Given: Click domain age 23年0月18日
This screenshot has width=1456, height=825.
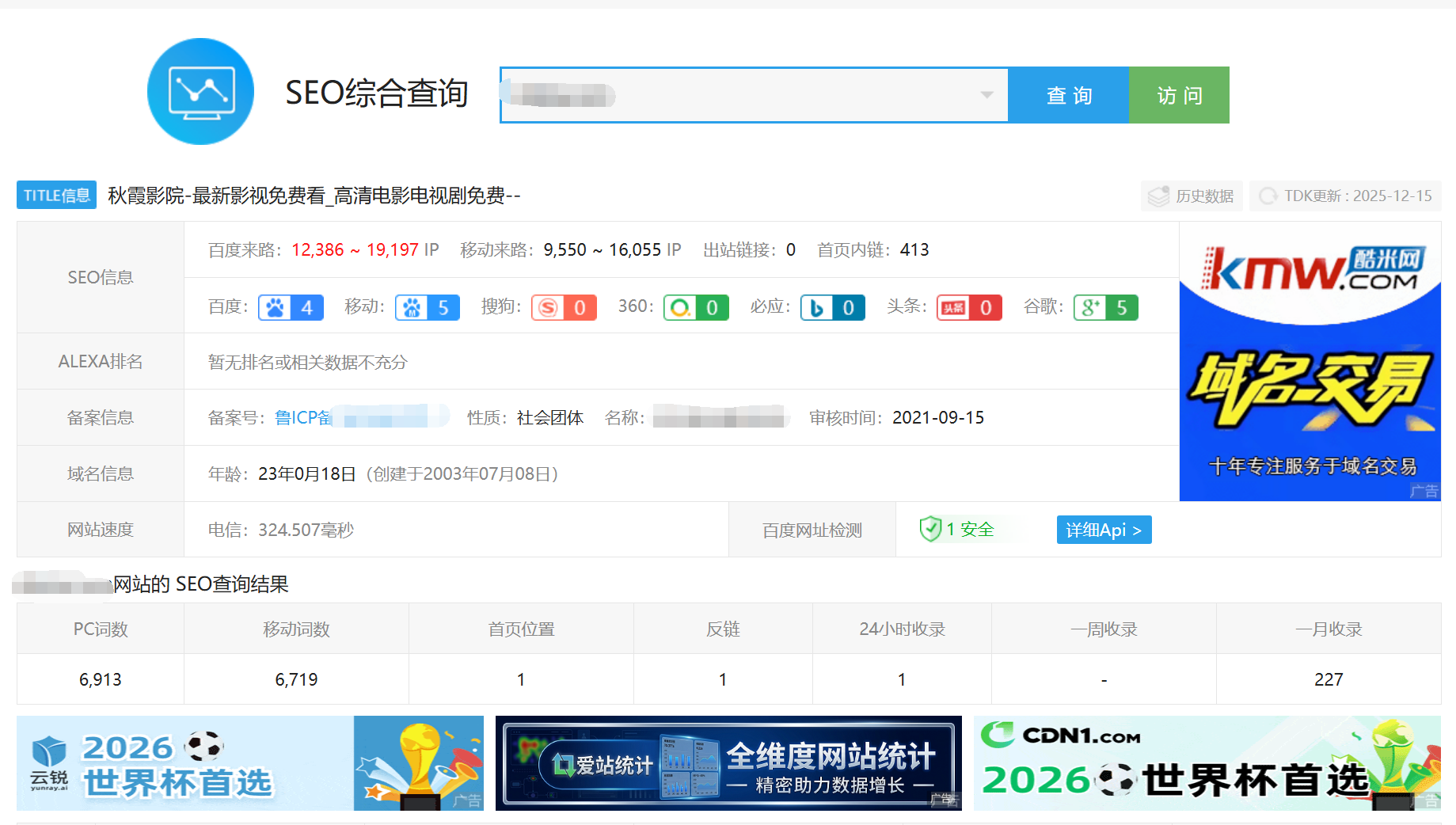Looking at the screenshot, I should pos(307,473).
